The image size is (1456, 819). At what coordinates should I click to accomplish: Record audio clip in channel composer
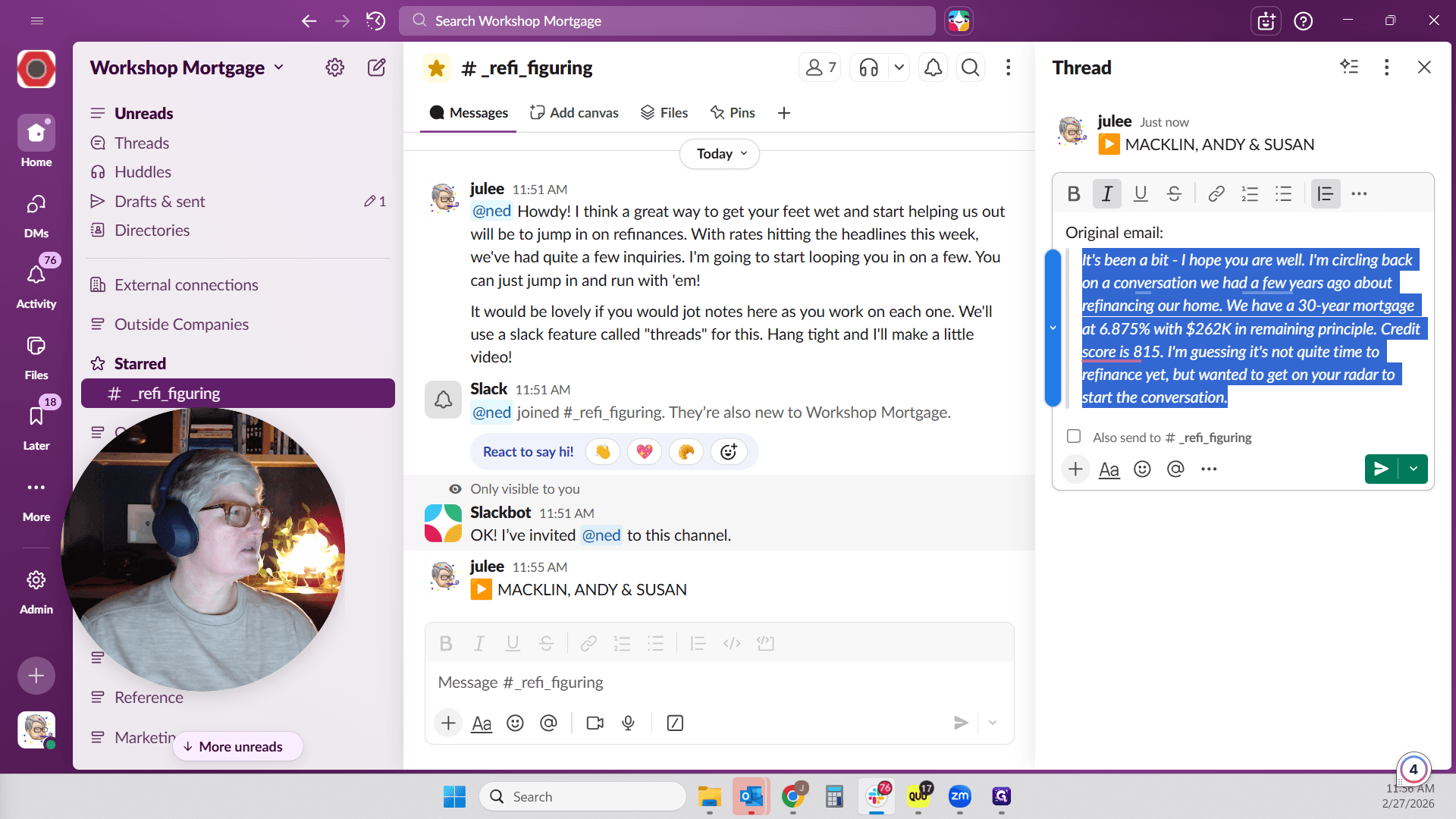point(629,723)
